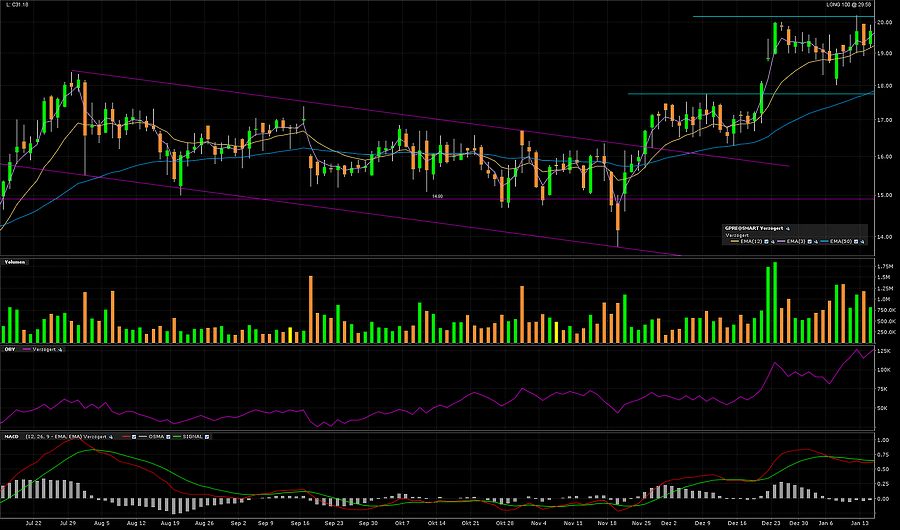Image resolution: width=900 pixels, height=530 pixels.
Task: Click the 125K OBV axis label
Action: coord(884,351)
